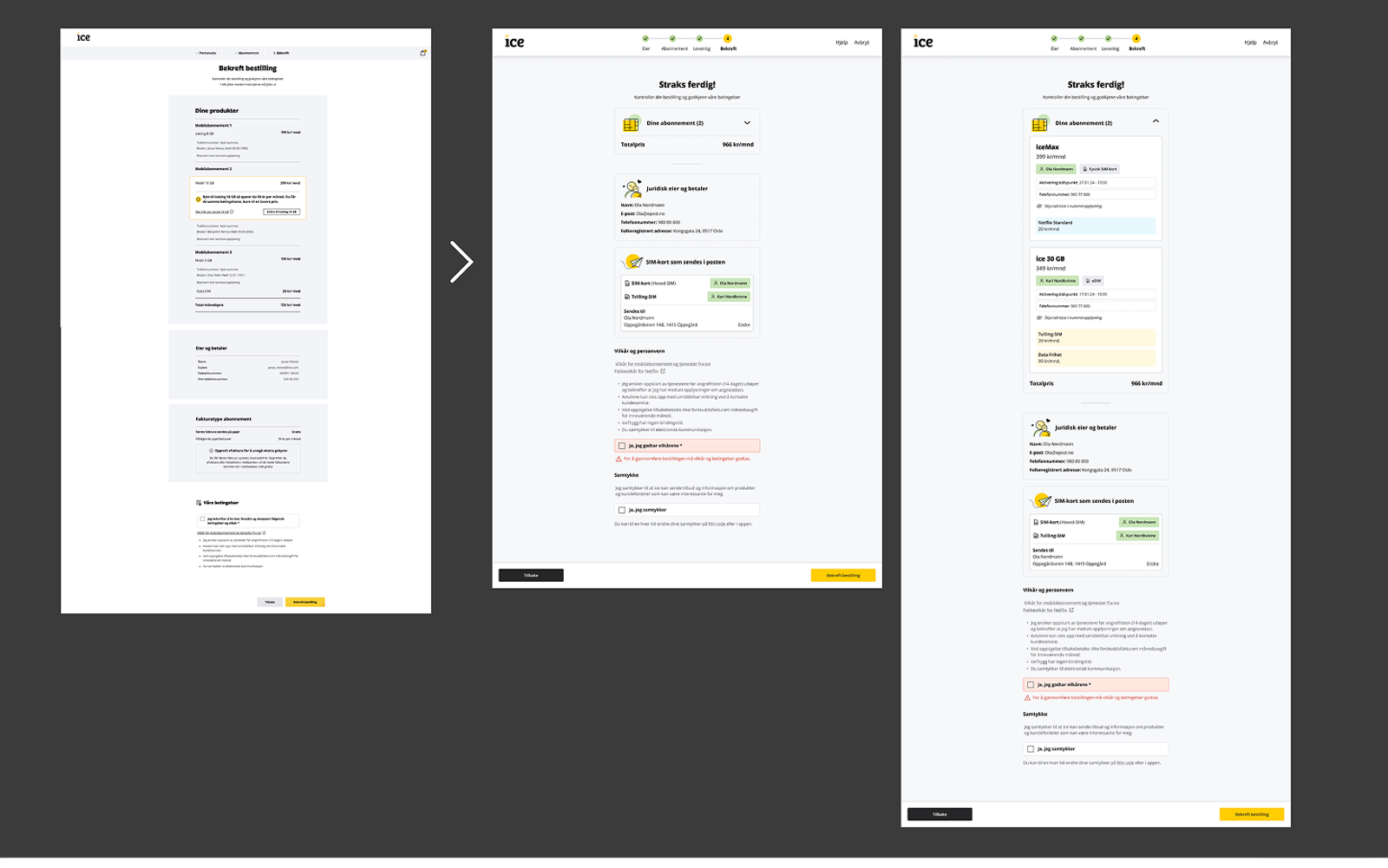1388x868 pixels.
Task: Click ice logo in old Bekreft bestilling page
Action: coord(83,37)
